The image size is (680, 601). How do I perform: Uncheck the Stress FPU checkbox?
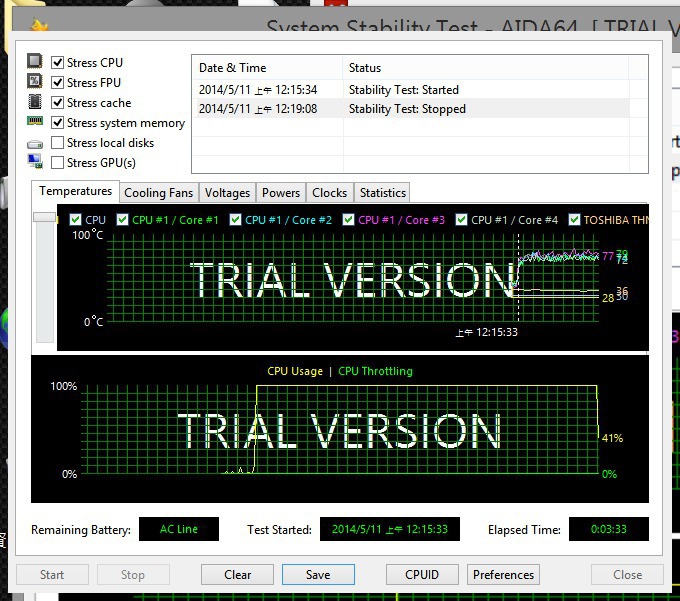point(58,82)
